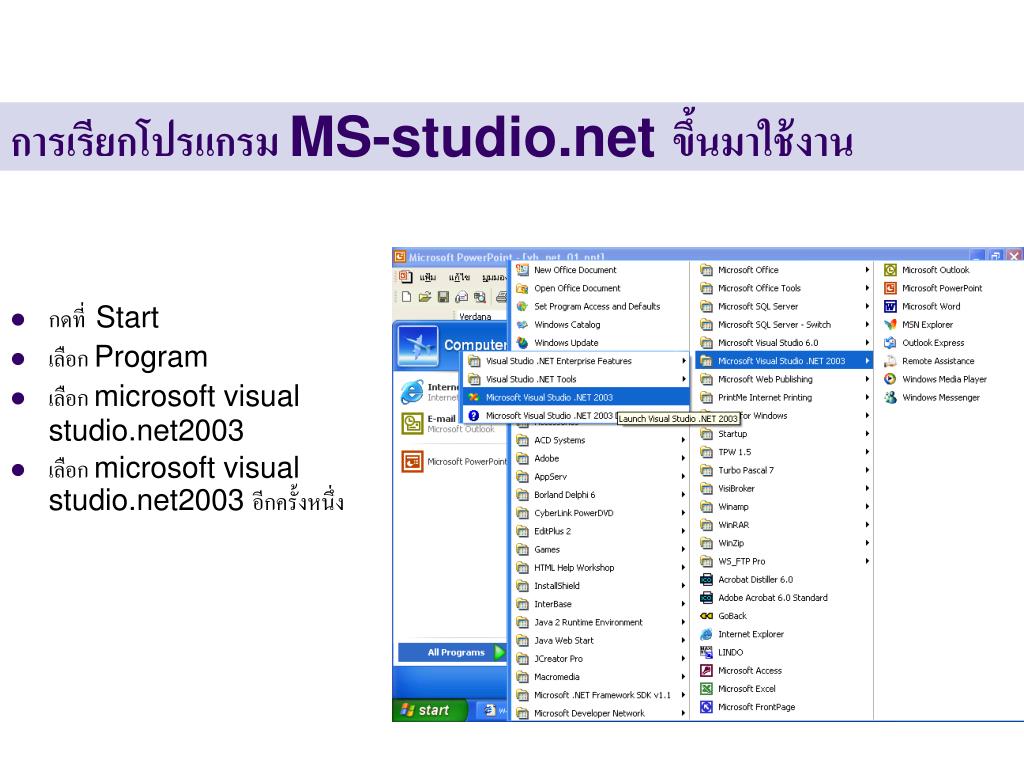Open PrintMe Internet Printing folder

(784, 397)
